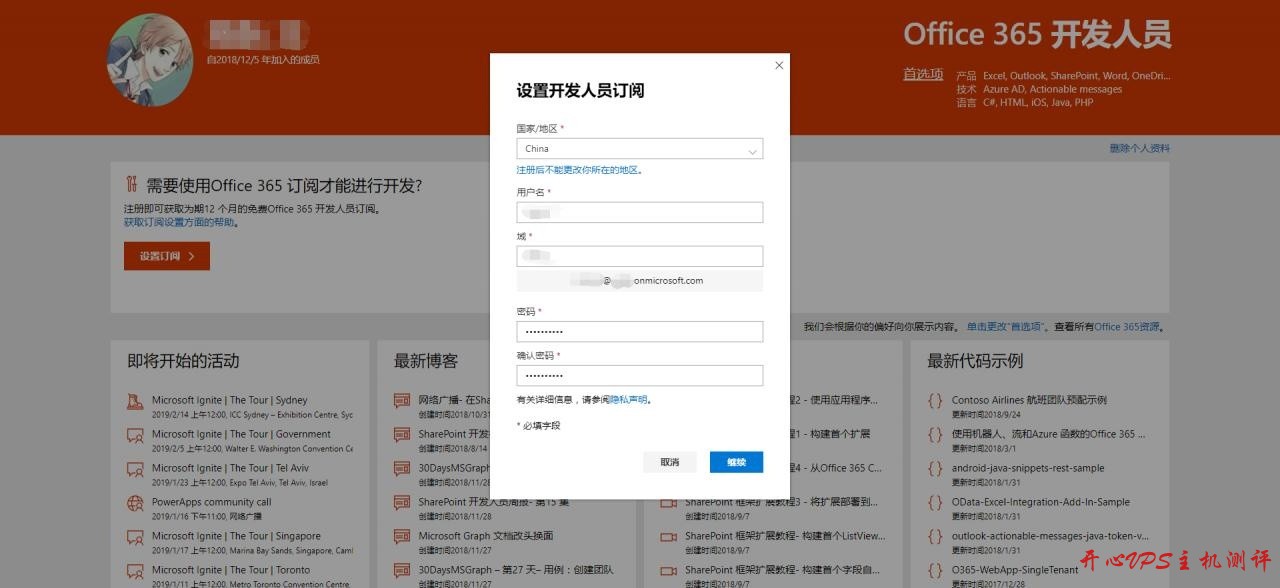Viewport: 1280px width, 588px height.
Task: Click the user profile avatar picture
Action: pos(148,58)
